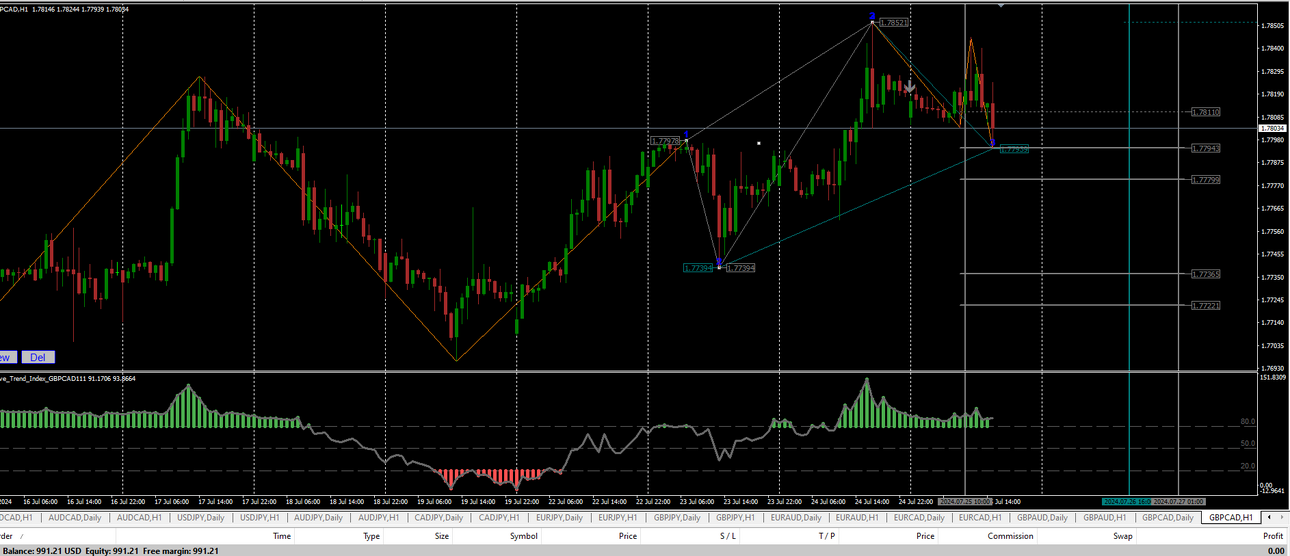Open the USDJPY,Daily chart tab

click(x=202, y=518)
